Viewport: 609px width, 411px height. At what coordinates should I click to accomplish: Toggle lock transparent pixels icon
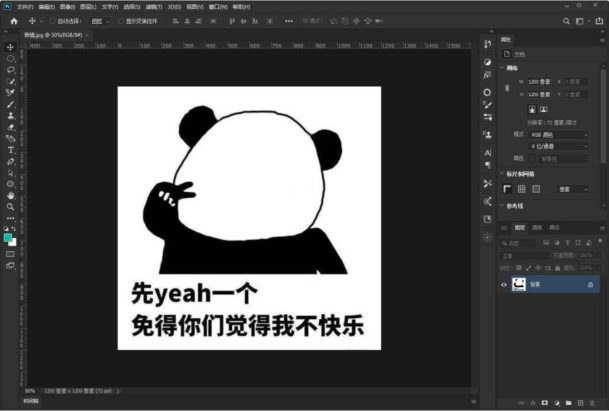pyautogui.click(x=519, y=268)
